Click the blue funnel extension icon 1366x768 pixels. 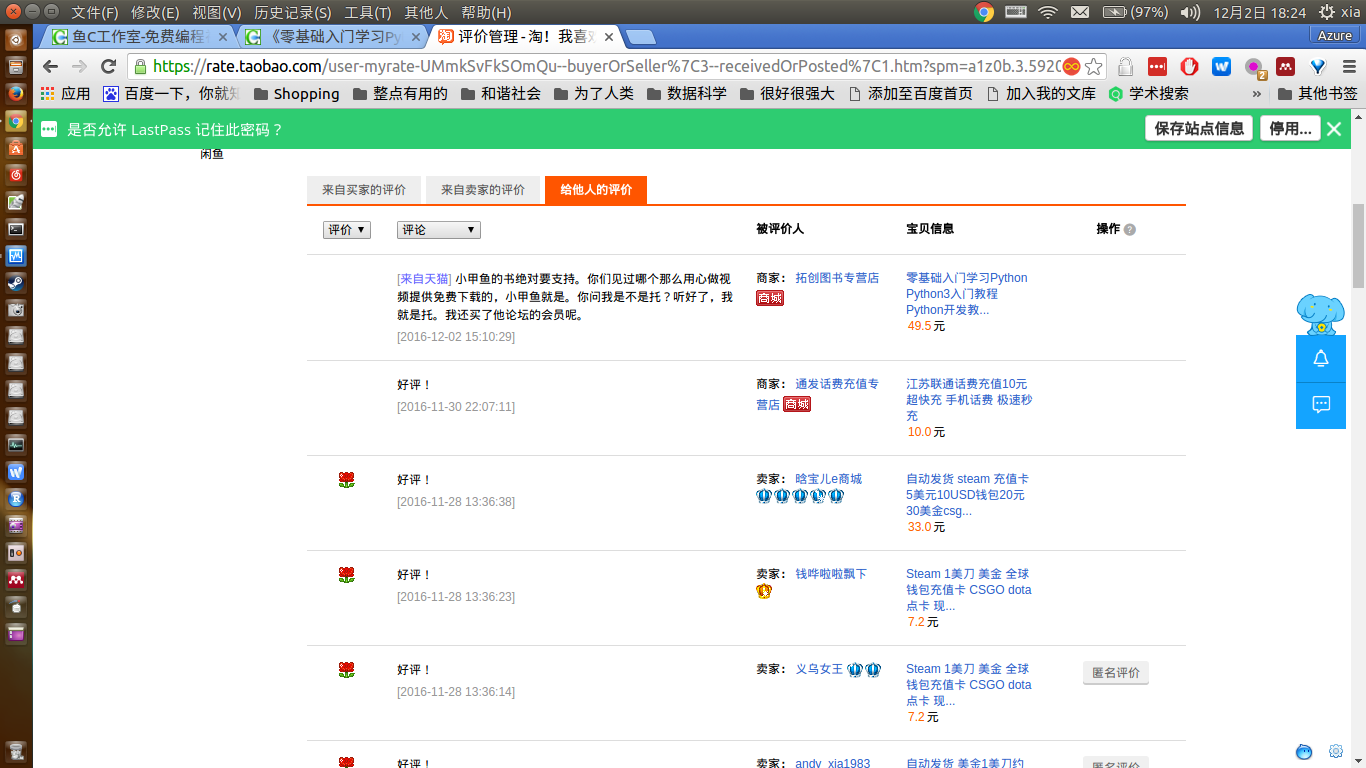click(1317, 67)
